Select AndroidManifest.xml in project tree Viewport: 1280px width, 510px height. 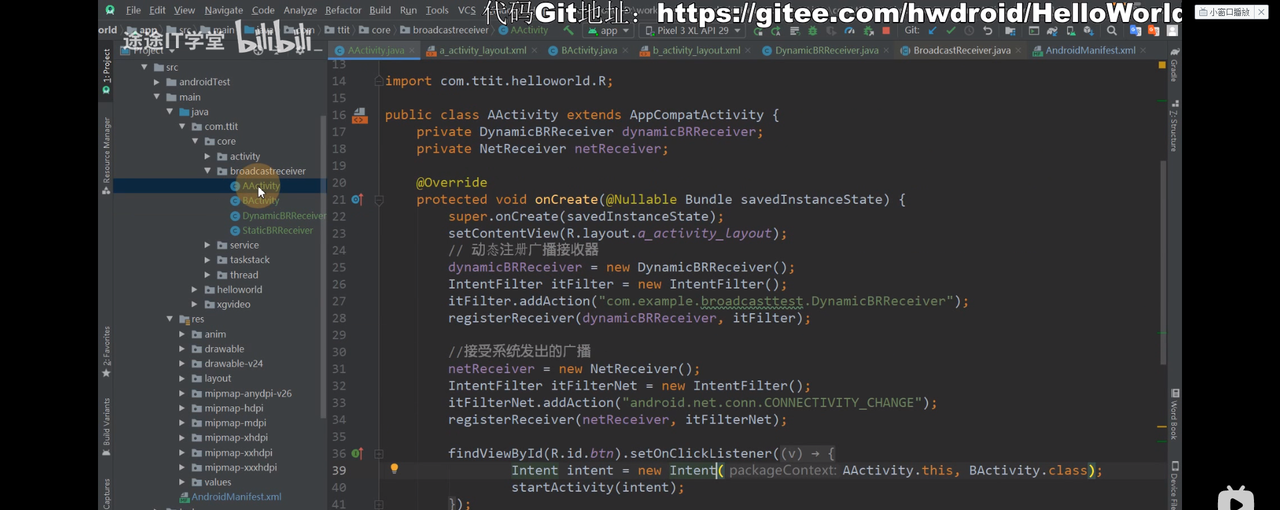coord(236,496)
